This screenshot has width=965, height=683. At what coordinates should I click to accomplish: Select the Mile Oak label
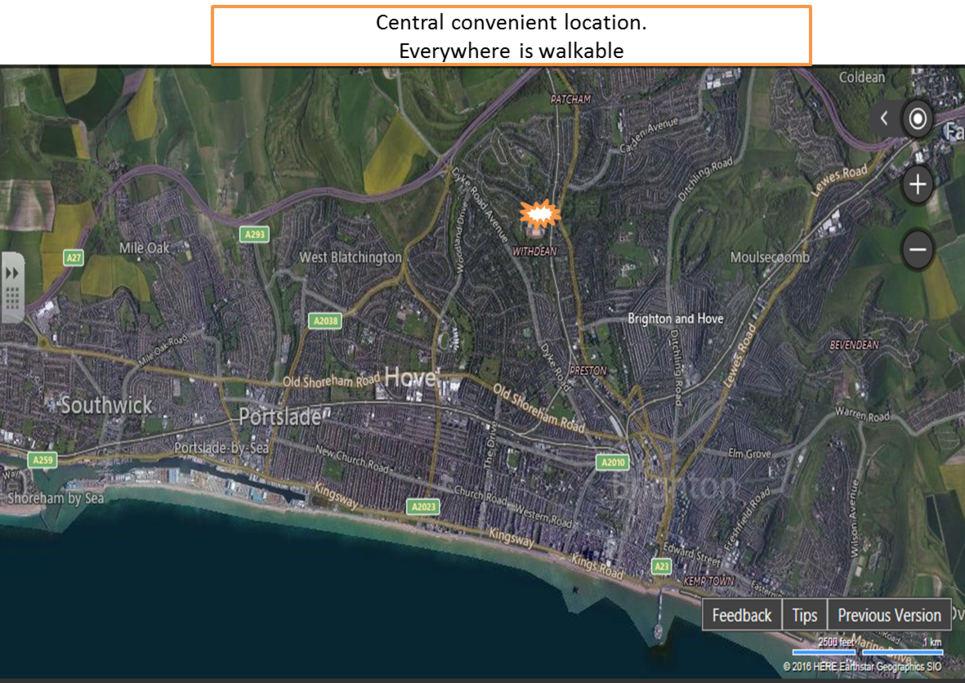tap(144, 248)
